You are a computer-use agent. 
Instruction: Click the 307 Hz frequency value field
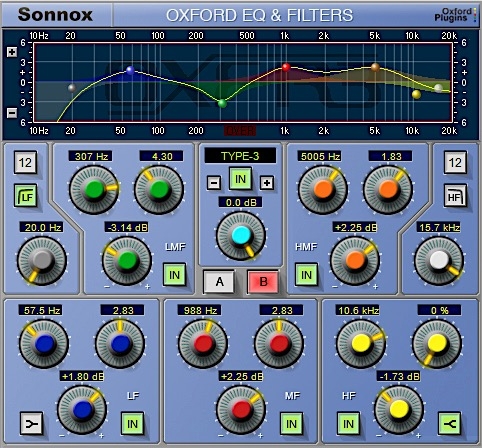[x=90, y=156]
